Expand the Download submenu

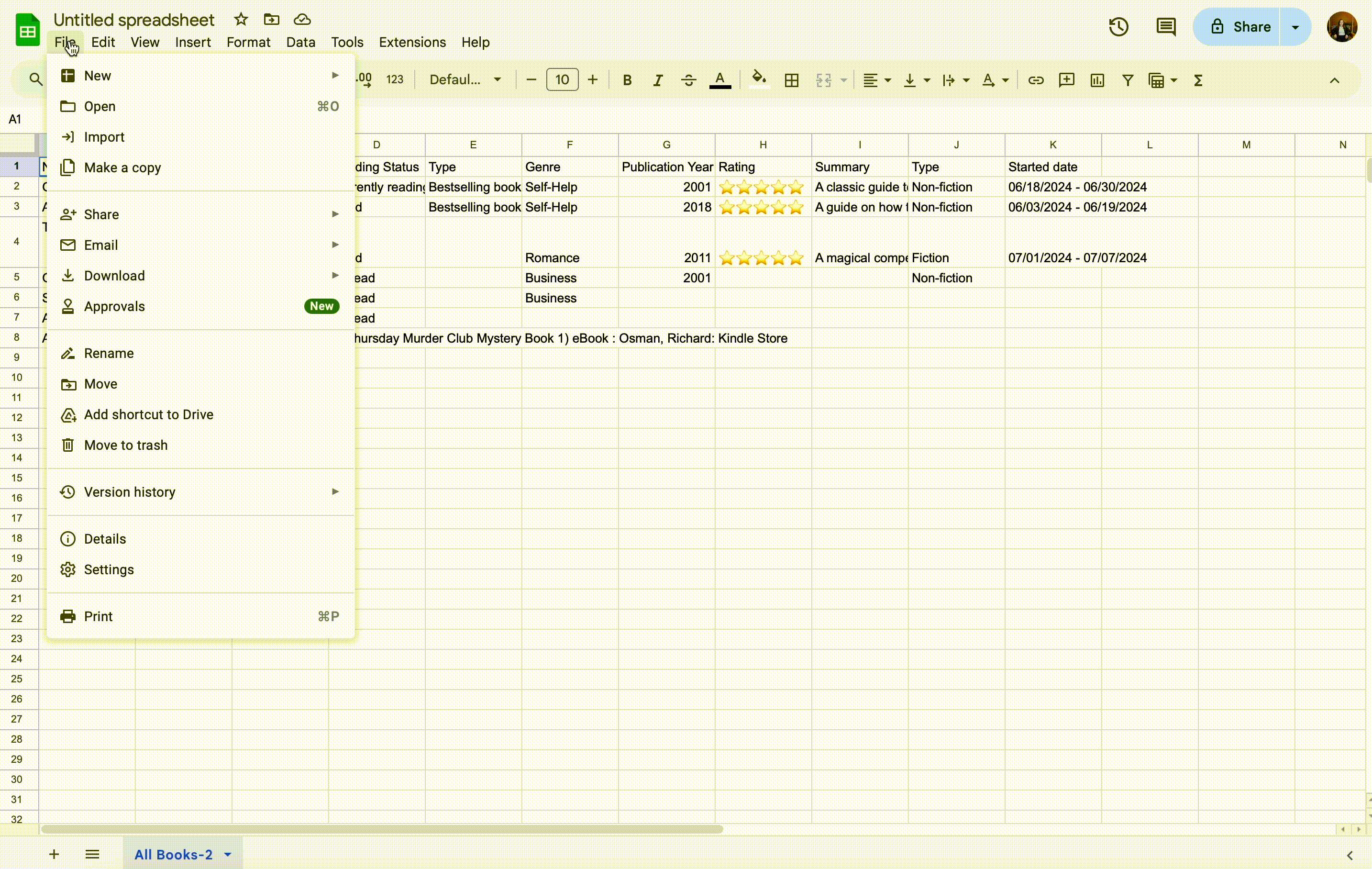coord(200,276)
